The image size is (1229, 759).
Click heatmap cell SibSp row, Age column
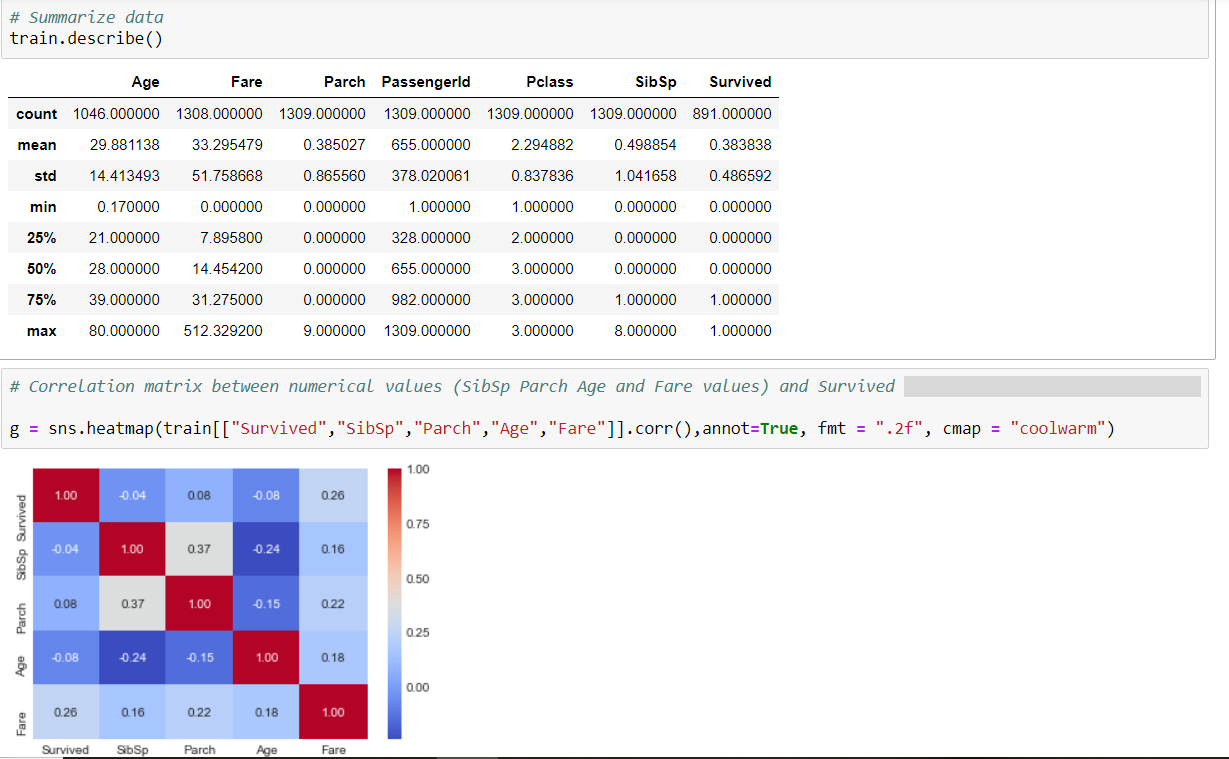(267, 549)
